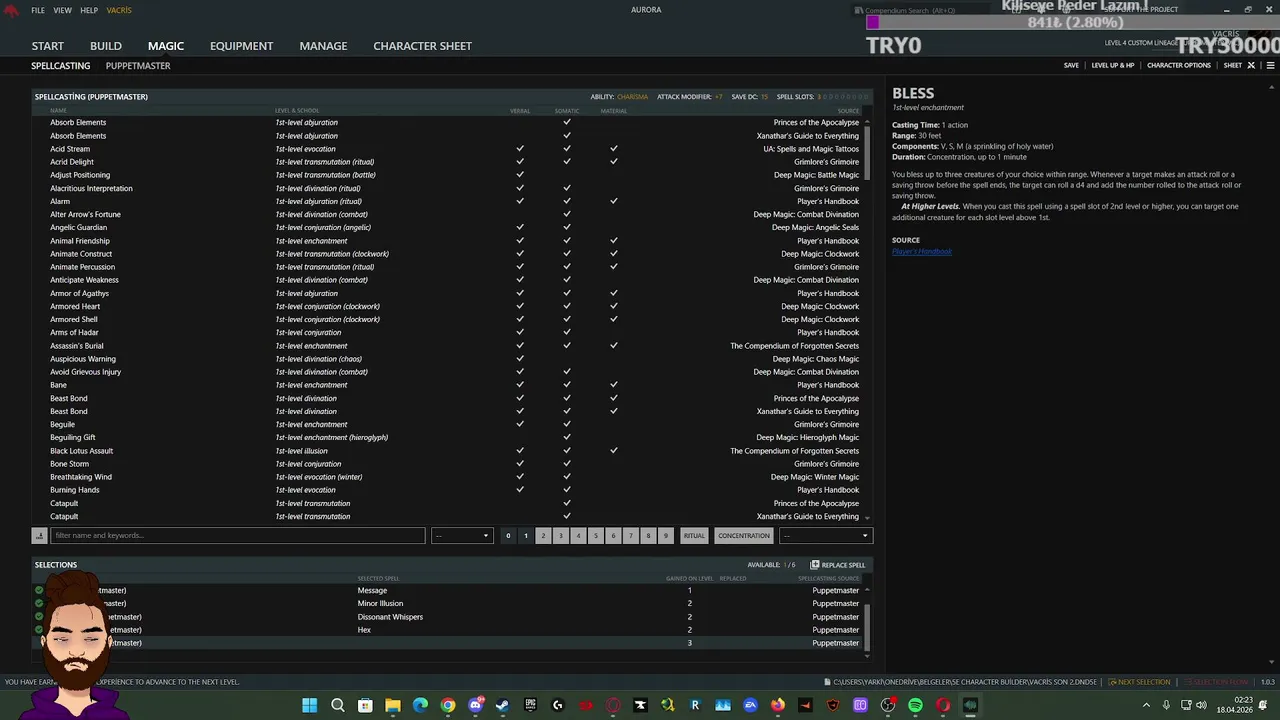The width and height of the screenshot is (1280, 720).
Task: Select the Dissonant Whispers selection row
Action: (449, 617)
